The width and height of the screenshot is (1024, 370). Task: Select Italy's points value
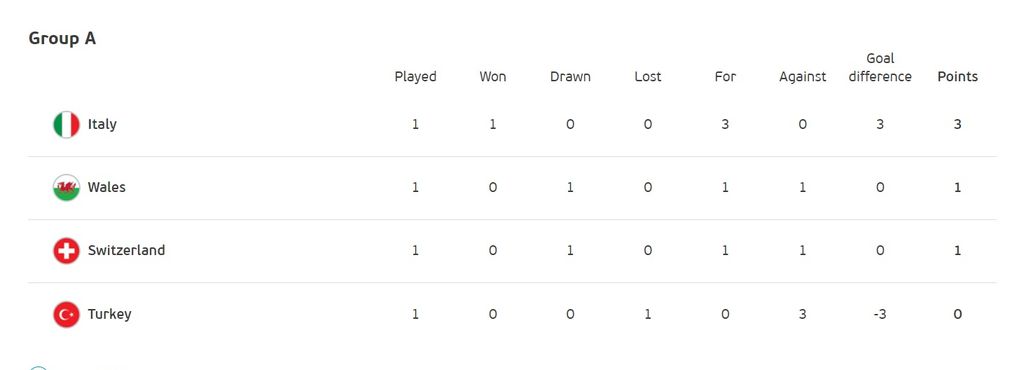click(x=957, y=124)
